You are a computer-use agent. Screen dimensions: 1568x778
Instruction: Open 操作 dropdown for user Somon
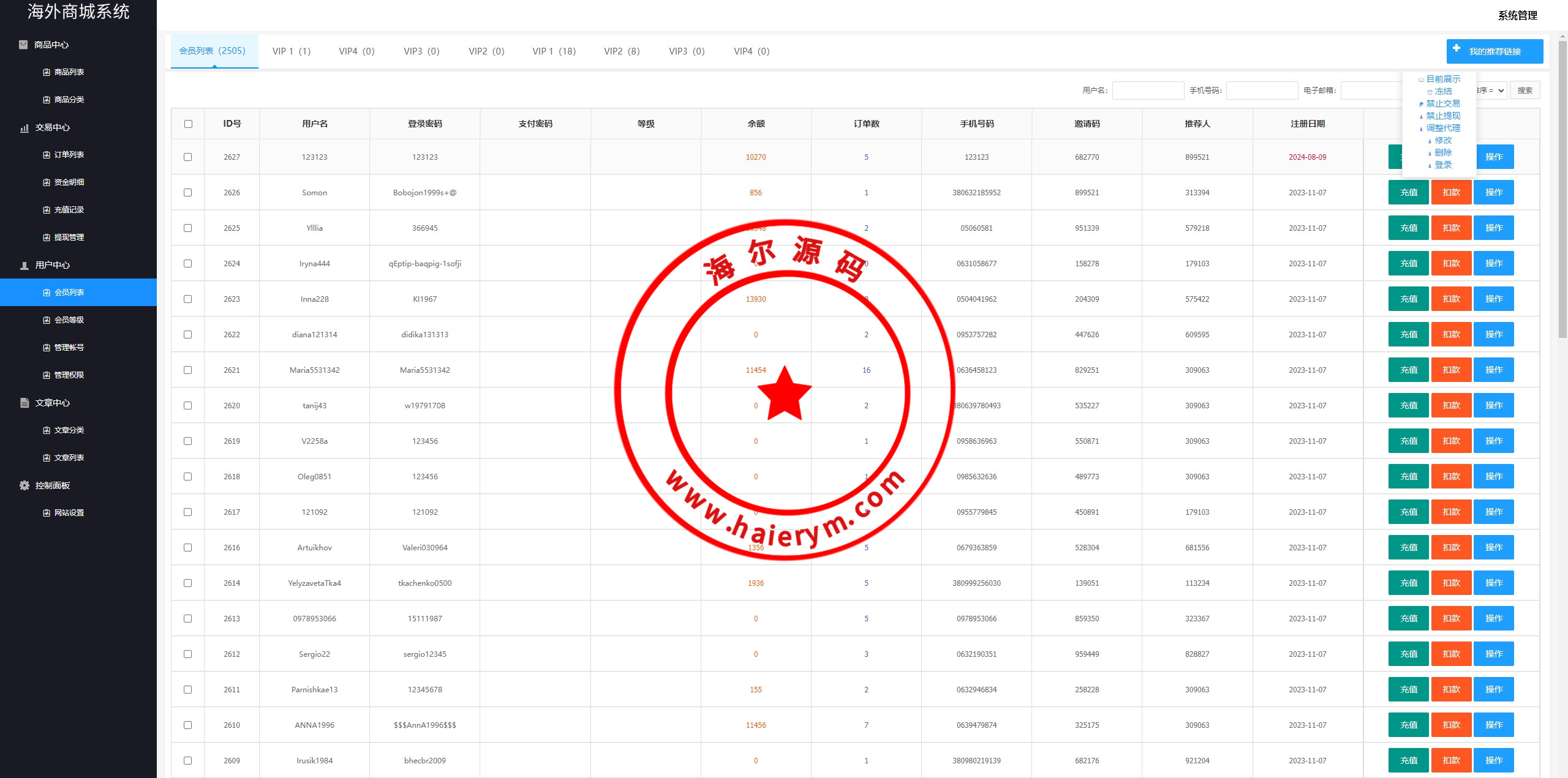pyautogui.click(x=1493, y=193)
